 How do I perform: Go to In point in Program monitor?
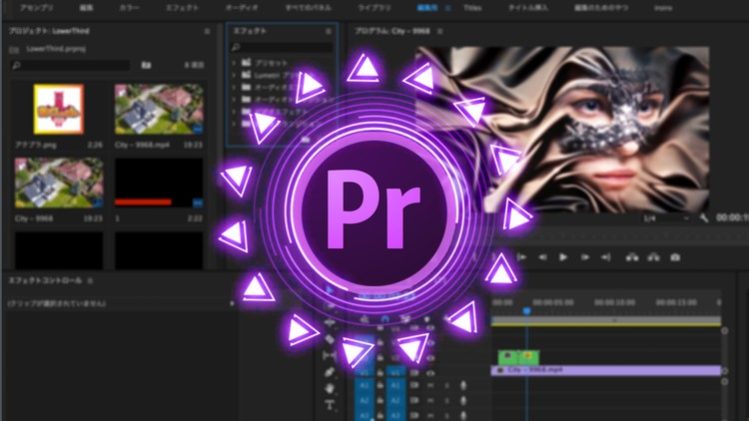[522, 257]
